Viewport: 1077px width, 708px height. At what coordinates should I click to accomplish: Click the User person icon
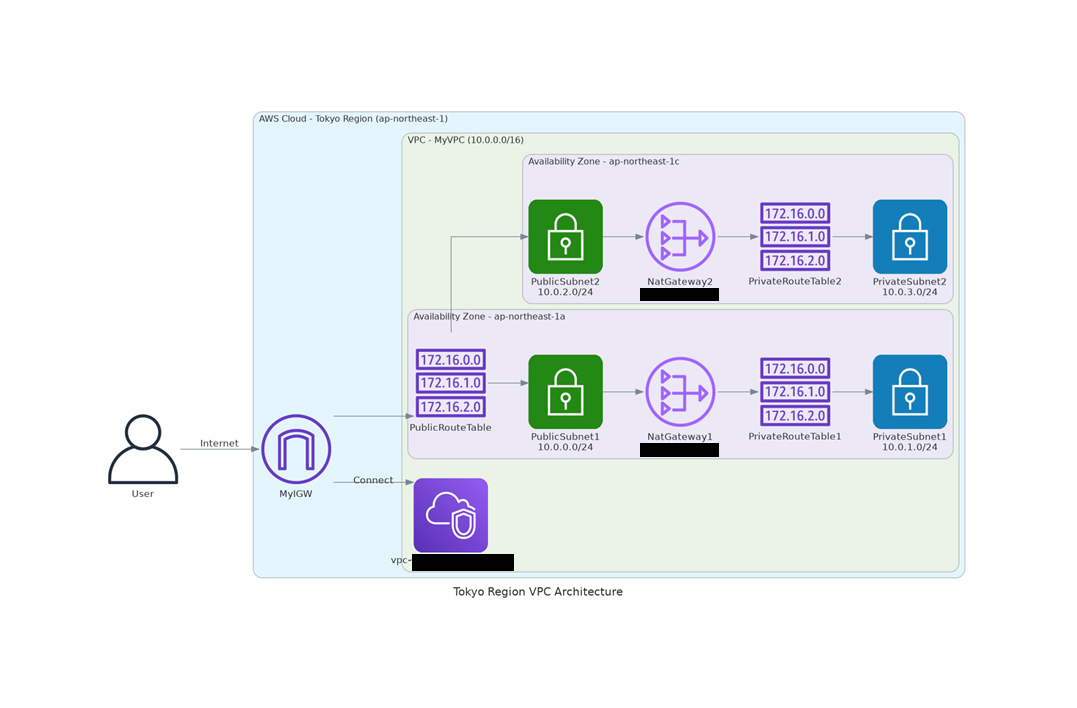(x=143, y=449)
